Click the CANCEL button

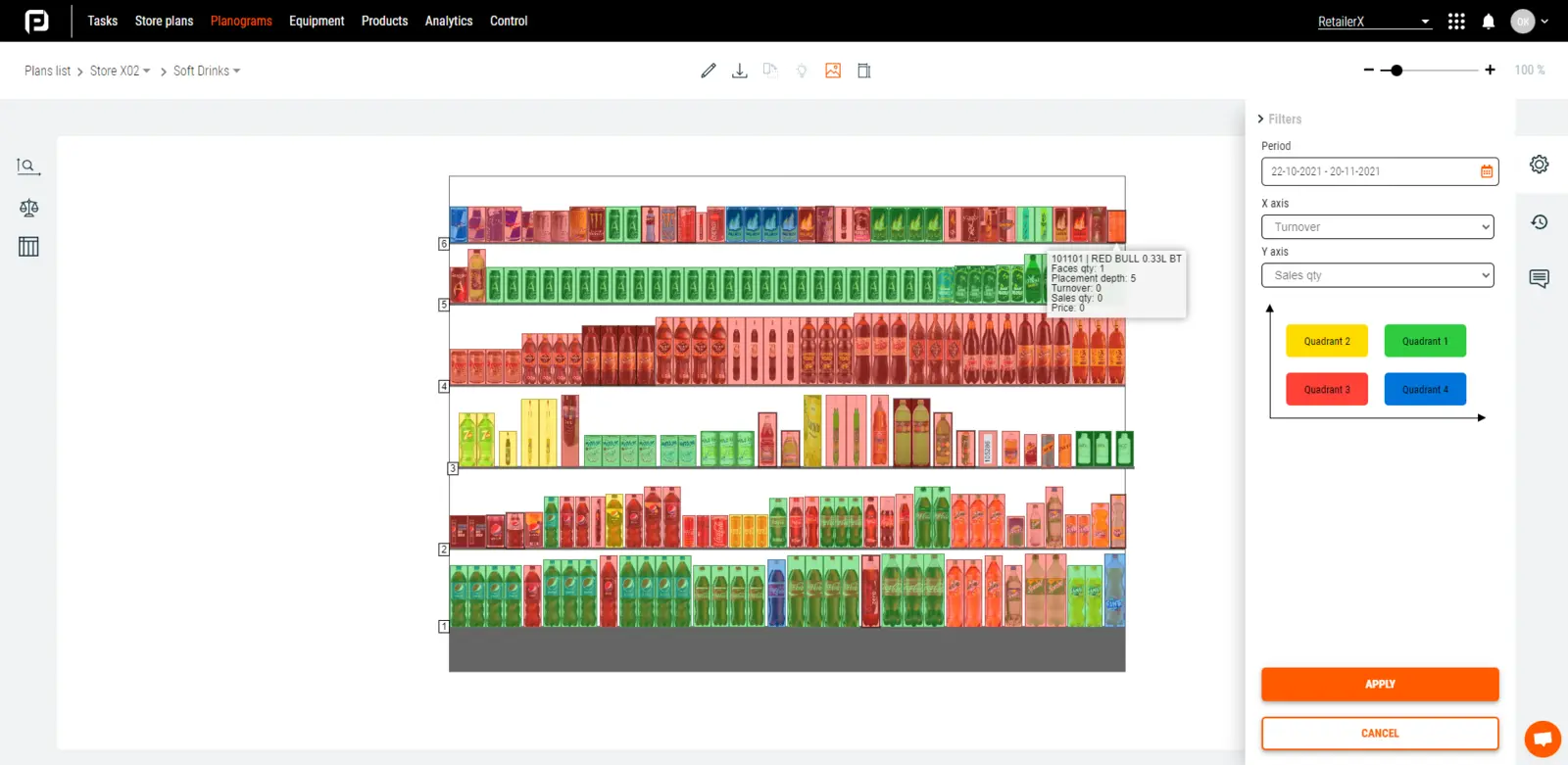[x=1380, y=733]
